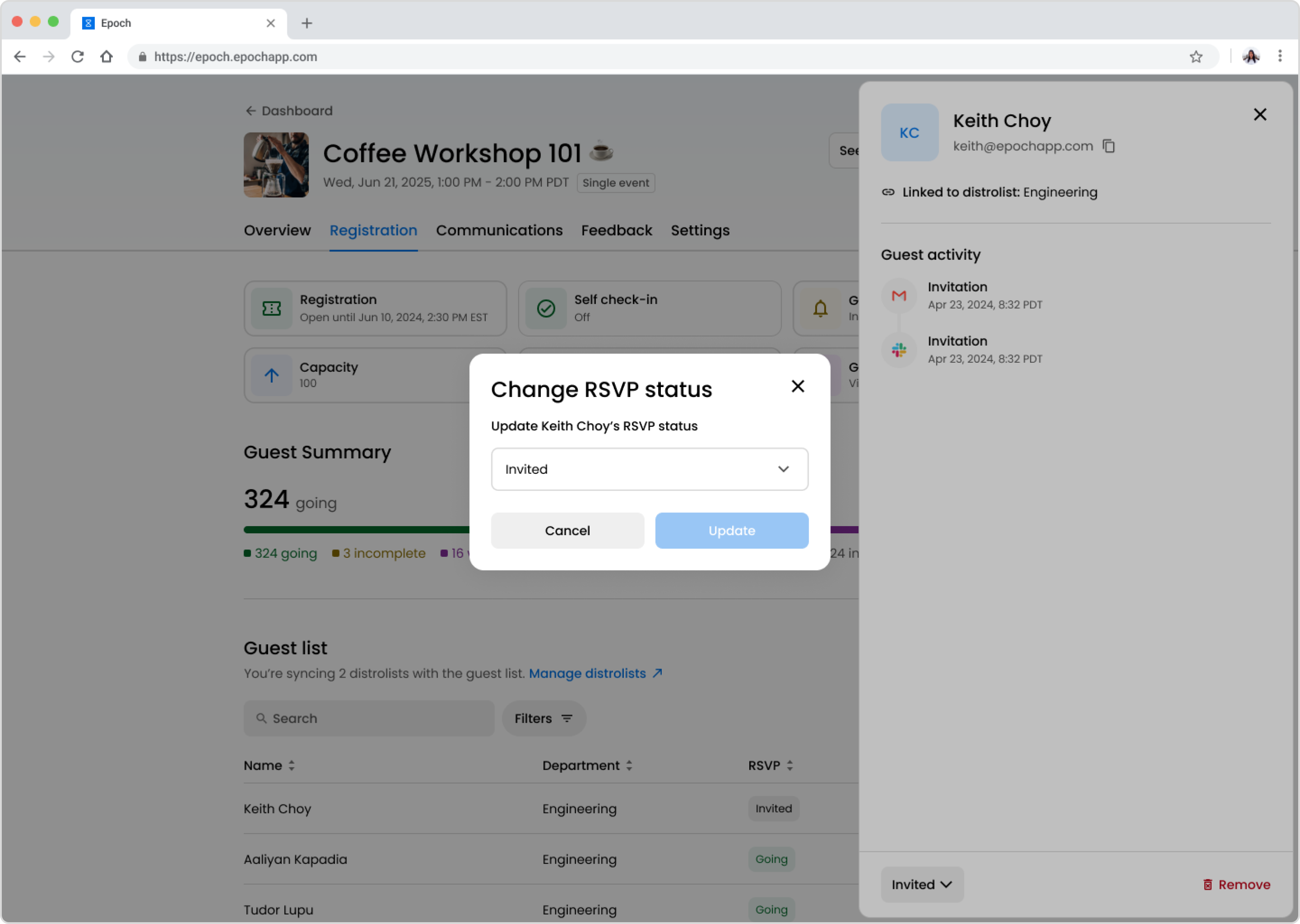Click the Registration ticket icon
1300x924 pixels.
click(272, 309)
